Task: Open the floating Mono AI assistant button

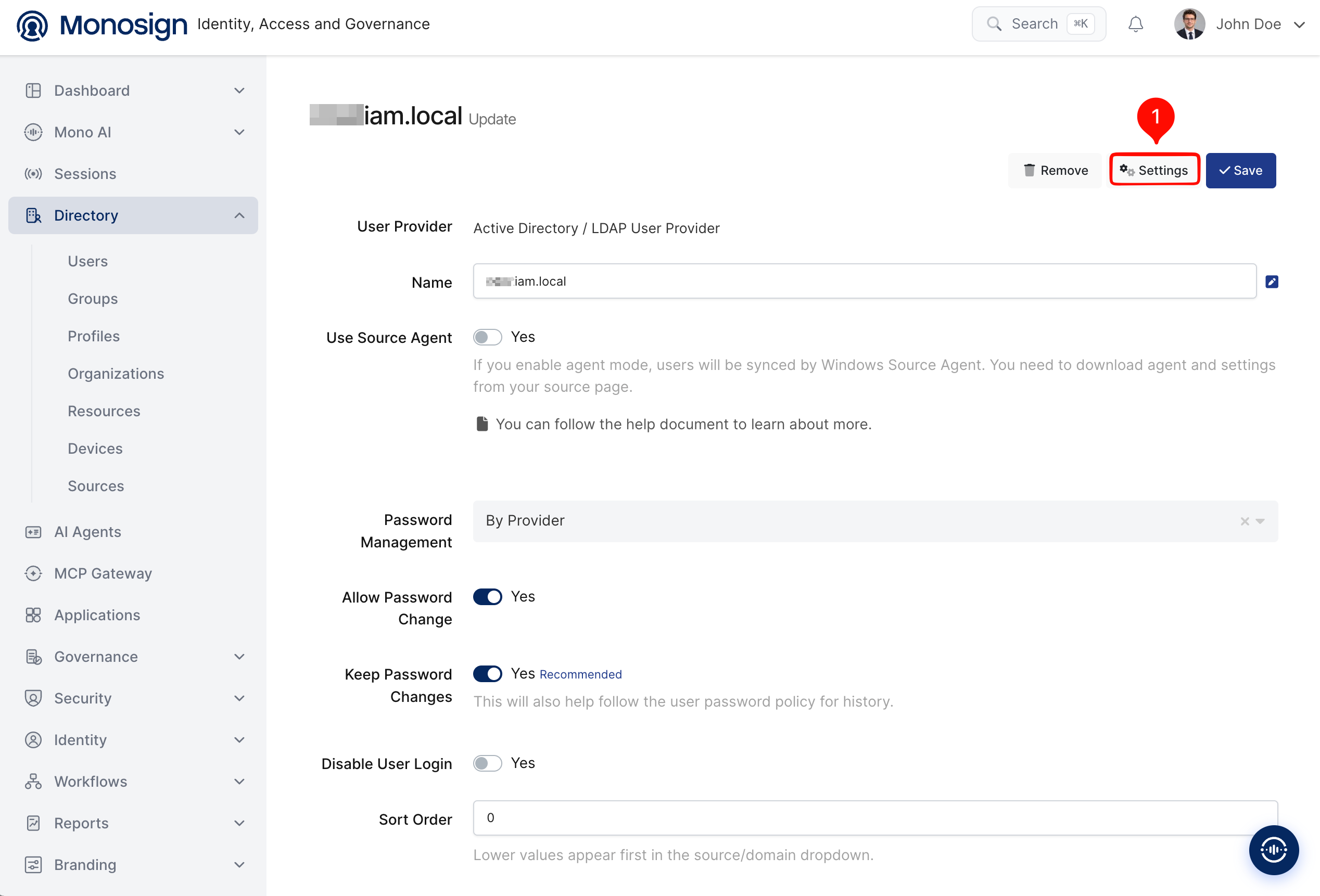Action: 1274,850
